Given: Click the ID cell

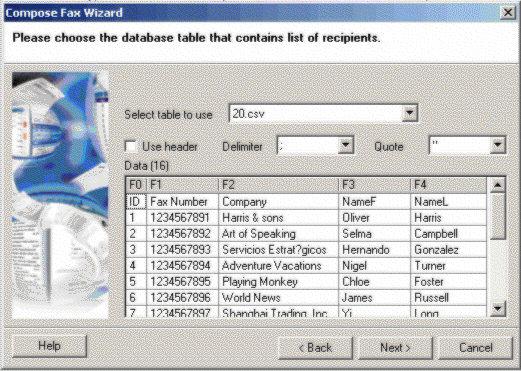Looking at the screenshot, I should 136,202.
